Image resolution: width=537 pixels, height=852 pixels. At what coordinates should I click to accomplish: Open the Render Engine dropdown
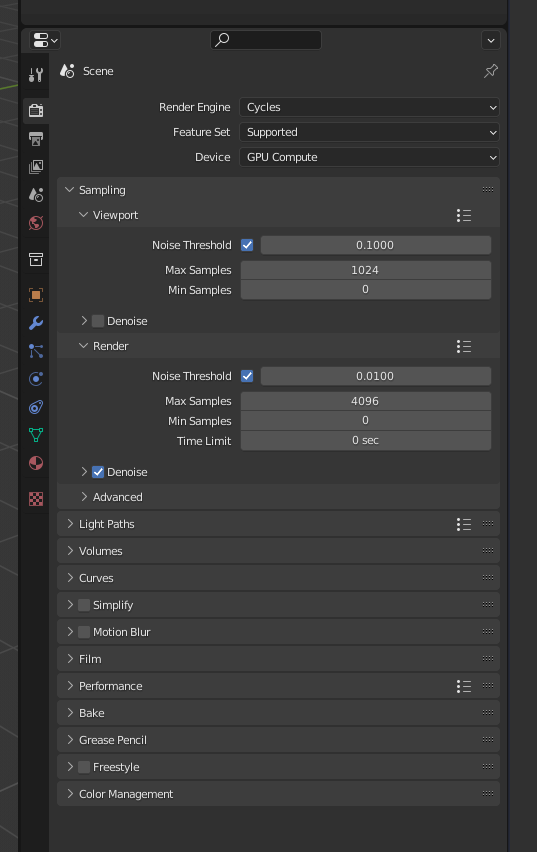(369, 107)
